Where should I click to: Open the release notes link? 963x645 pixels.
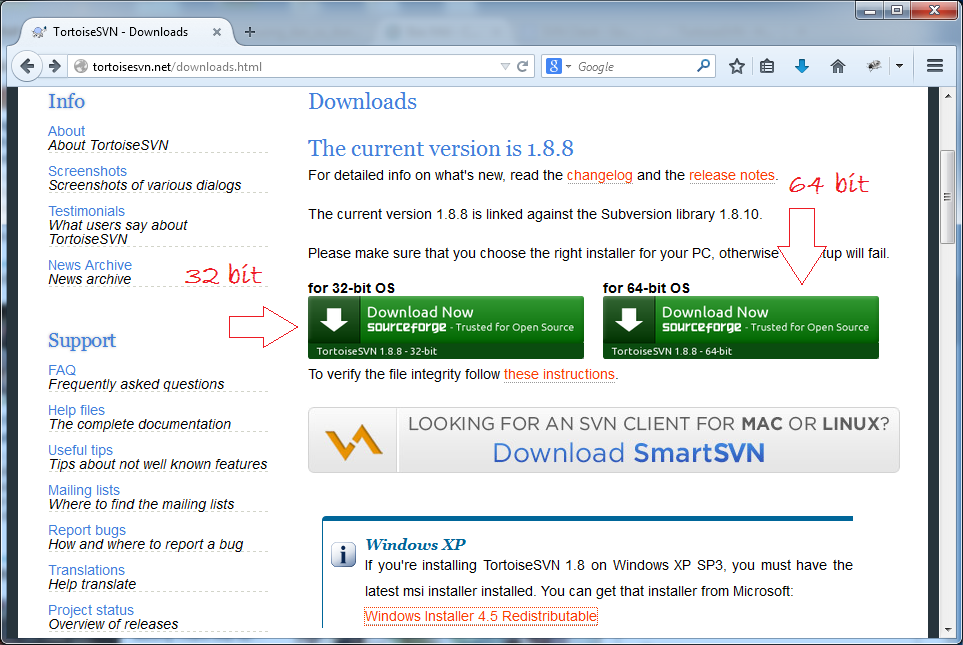click(731, 176)
